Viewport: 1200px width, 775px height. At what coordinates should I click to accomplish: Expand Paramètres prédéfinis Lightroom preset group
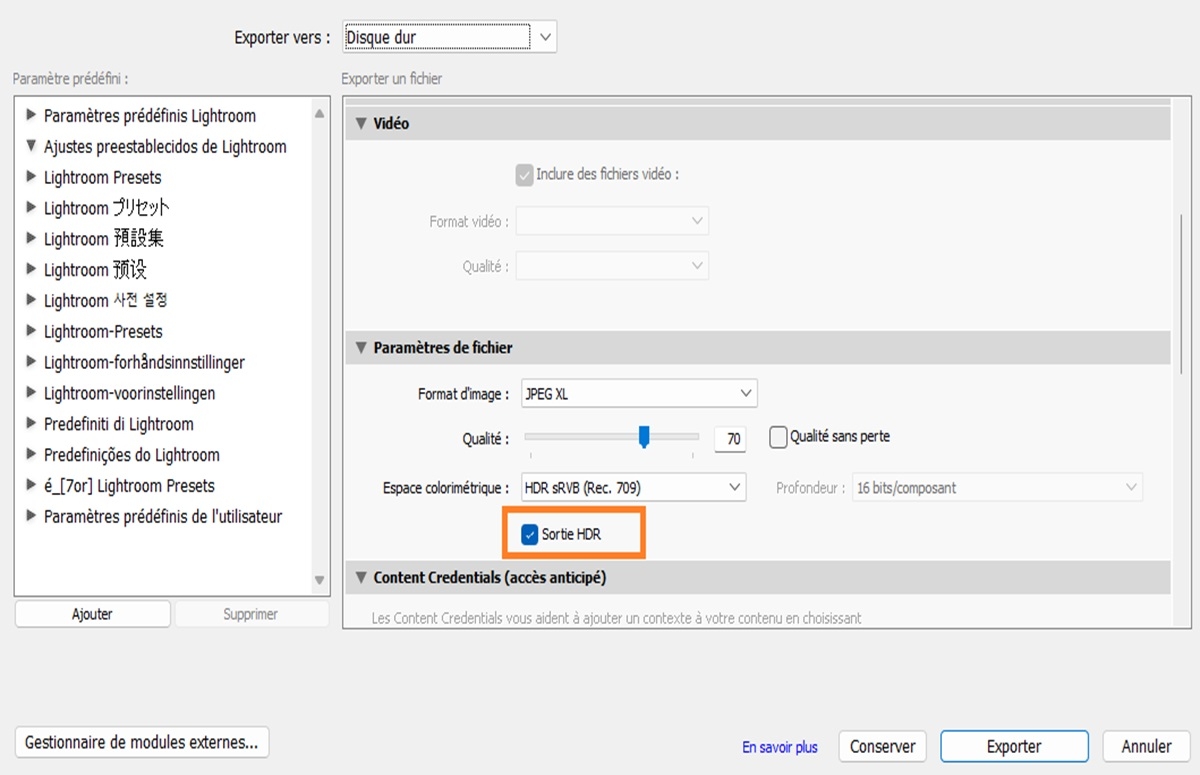point(31,116)
